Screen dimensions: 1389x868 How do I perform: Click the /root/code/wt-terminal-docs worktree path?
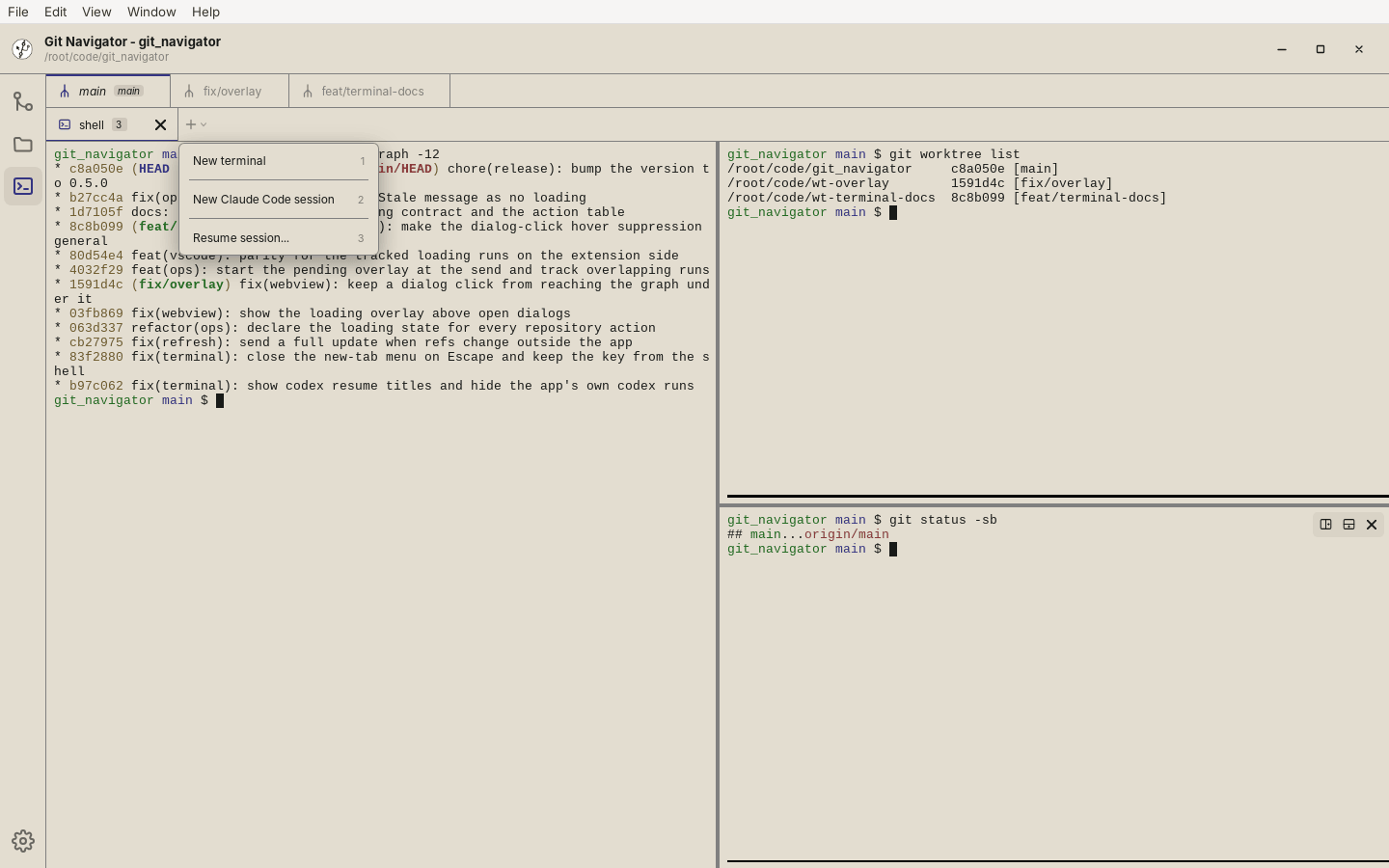tap(831, 198)
